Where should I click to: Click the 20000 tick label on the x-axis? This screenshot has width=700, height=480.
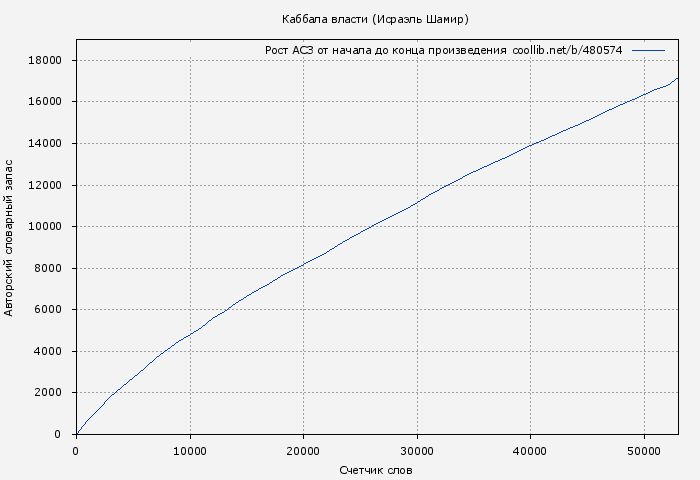[303, 451]
